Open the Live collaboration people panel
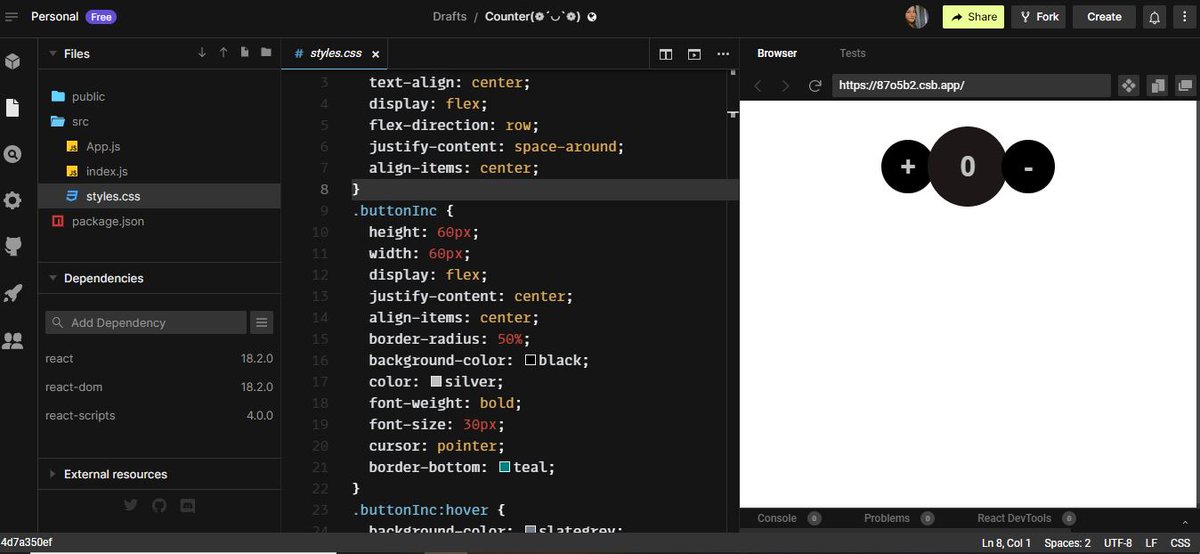Viewport: 1200px width, 554px height. [13, 341]
